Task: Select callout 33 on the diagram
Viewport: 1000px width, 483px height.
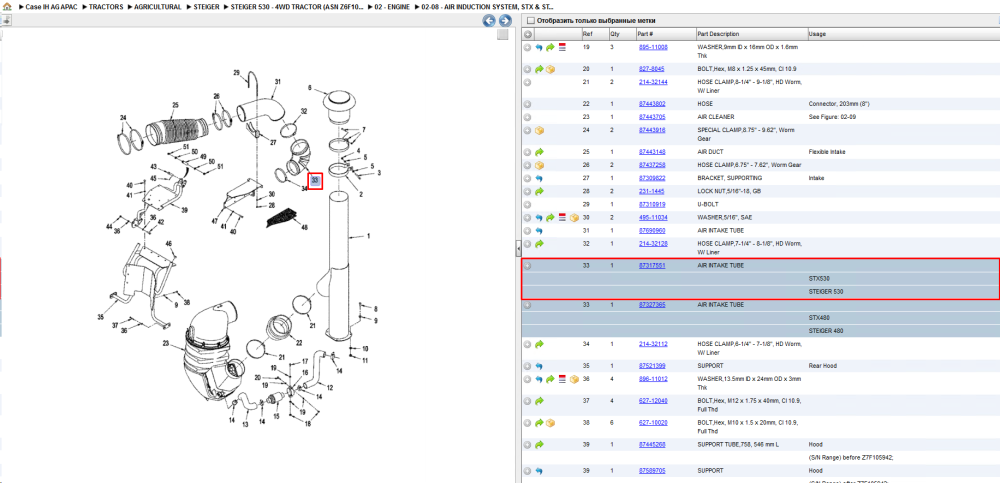Action: [x=315, y=181]
